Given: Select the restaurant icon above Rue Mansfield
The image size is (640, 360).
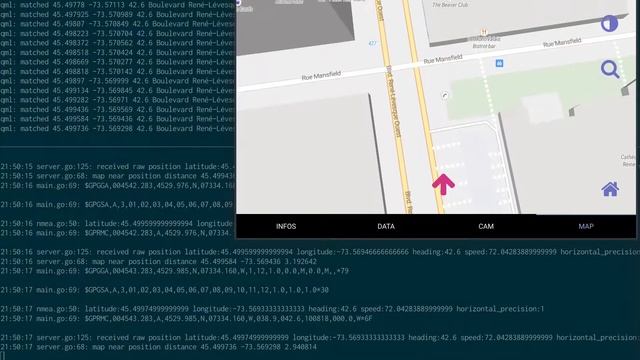Looking at the screenshot, I should [x=484, y=32].
